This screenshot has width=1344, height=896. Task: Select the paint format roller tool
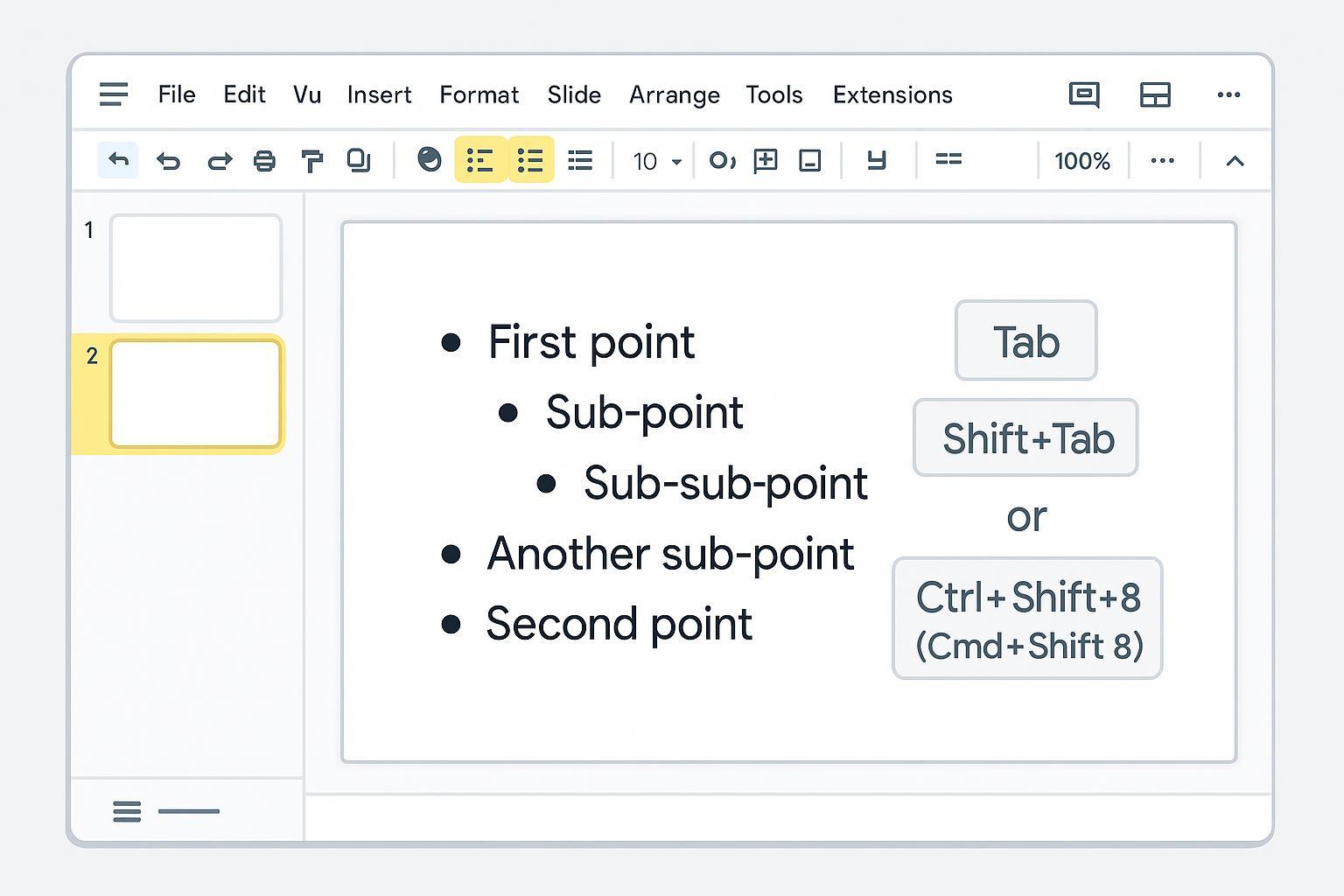coord(311,161)
